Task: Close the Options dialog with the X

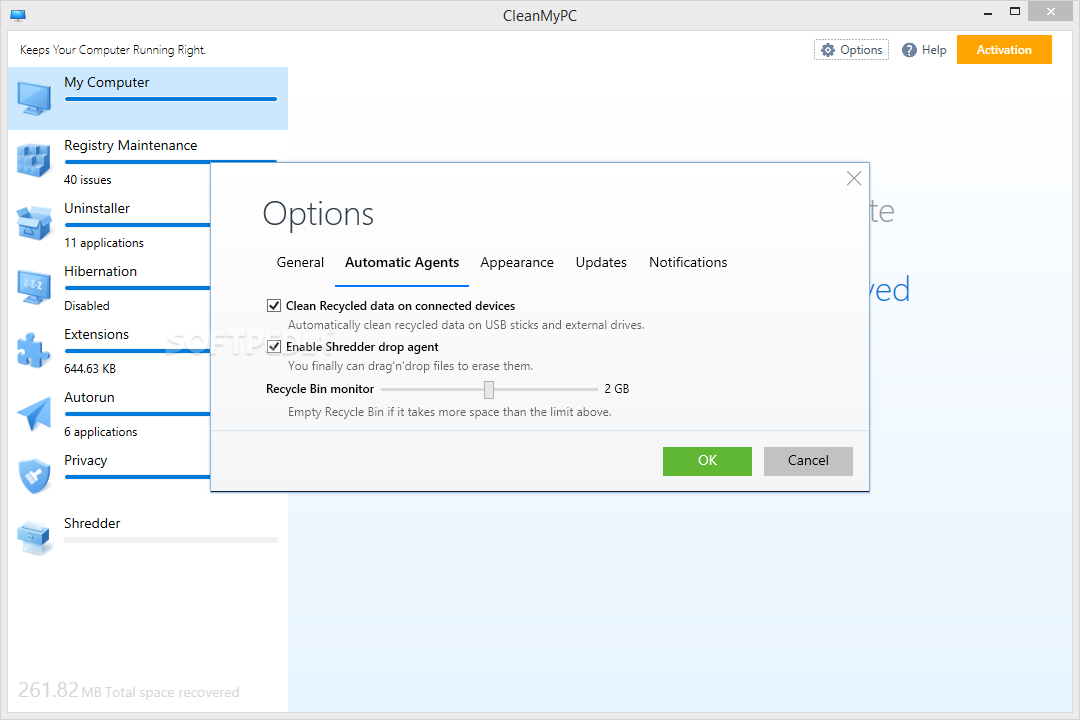Action: pos(853,178)
